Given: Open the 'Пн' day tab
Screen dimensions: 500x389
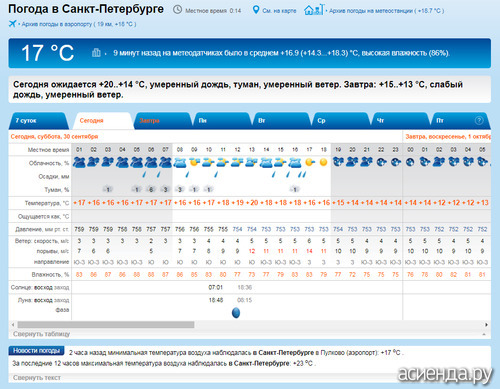Looking at the screenshot, I should pyautogui.click(x=222, y=121).
